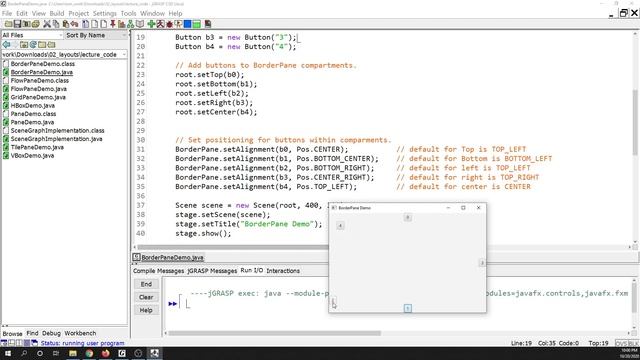Open the Sort By Name dropdown
Screen dimensions: 640x360
click(96, 35)
